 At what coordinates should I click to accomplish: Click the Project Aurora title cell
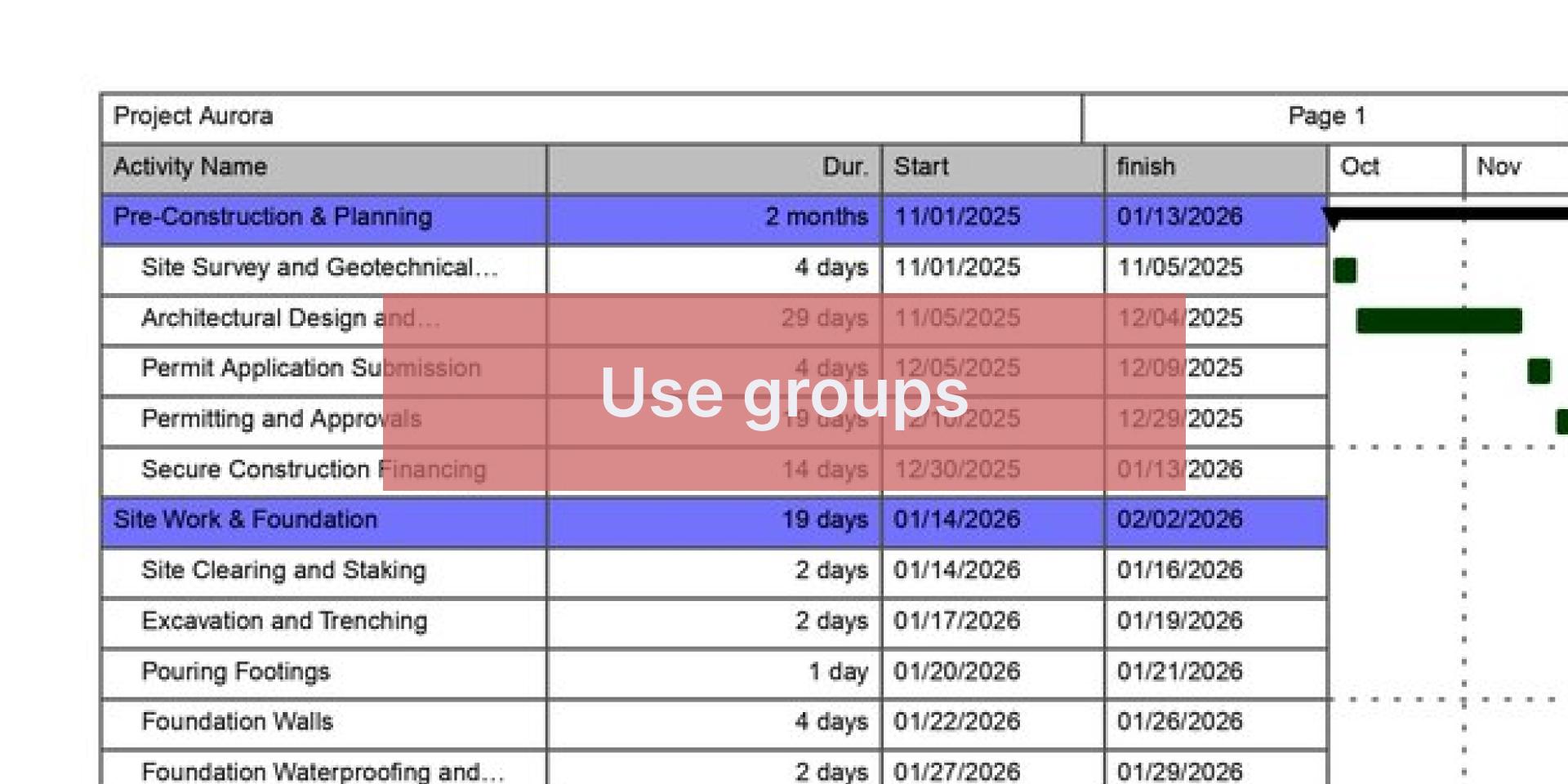(x=194, y=117)
